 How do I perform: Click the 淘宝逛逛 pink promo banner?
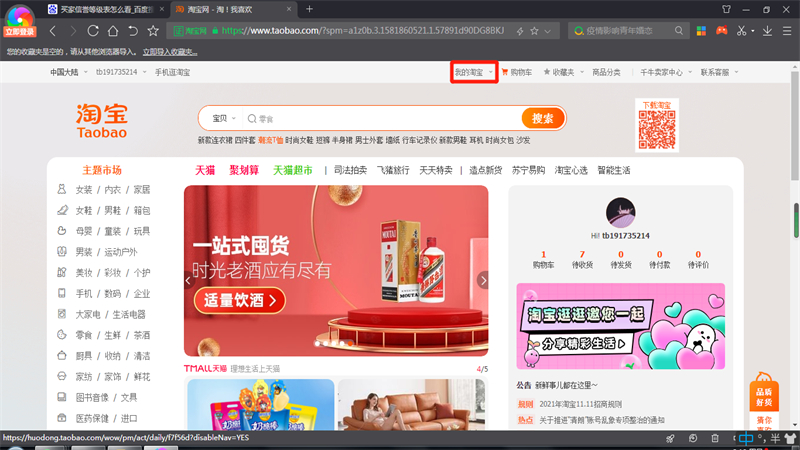pos(620,326)
